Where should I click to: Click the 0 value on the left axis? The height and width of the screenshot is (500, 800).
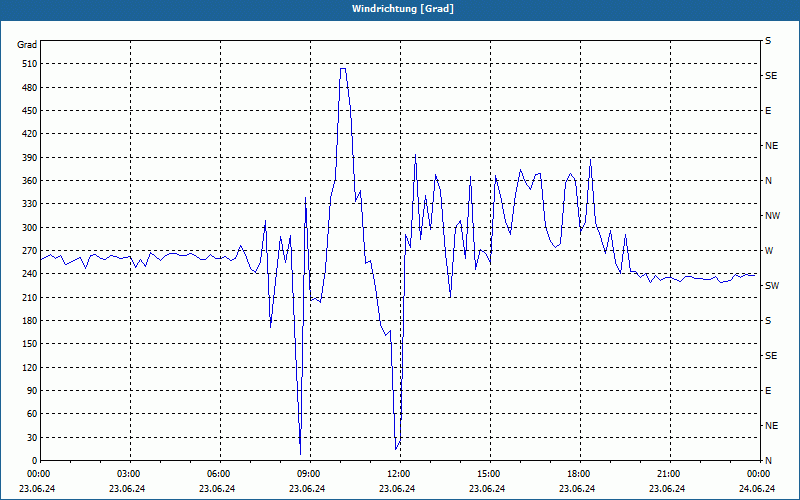pyautogui.click(x=34, y=461)
